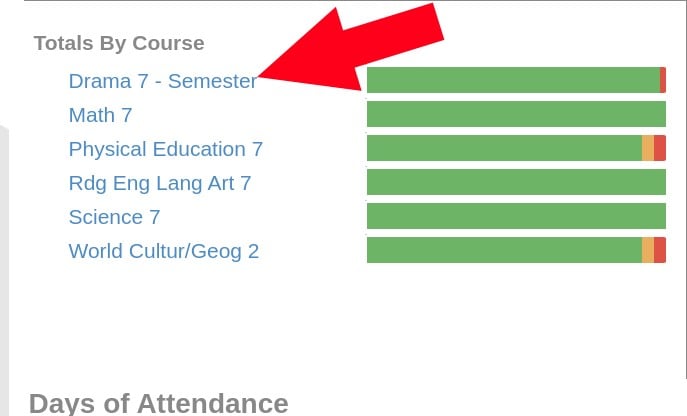Select the Rdg Eng Lang Art 7 link
This screenshot has width=687, height=416.
coord(159,183)
